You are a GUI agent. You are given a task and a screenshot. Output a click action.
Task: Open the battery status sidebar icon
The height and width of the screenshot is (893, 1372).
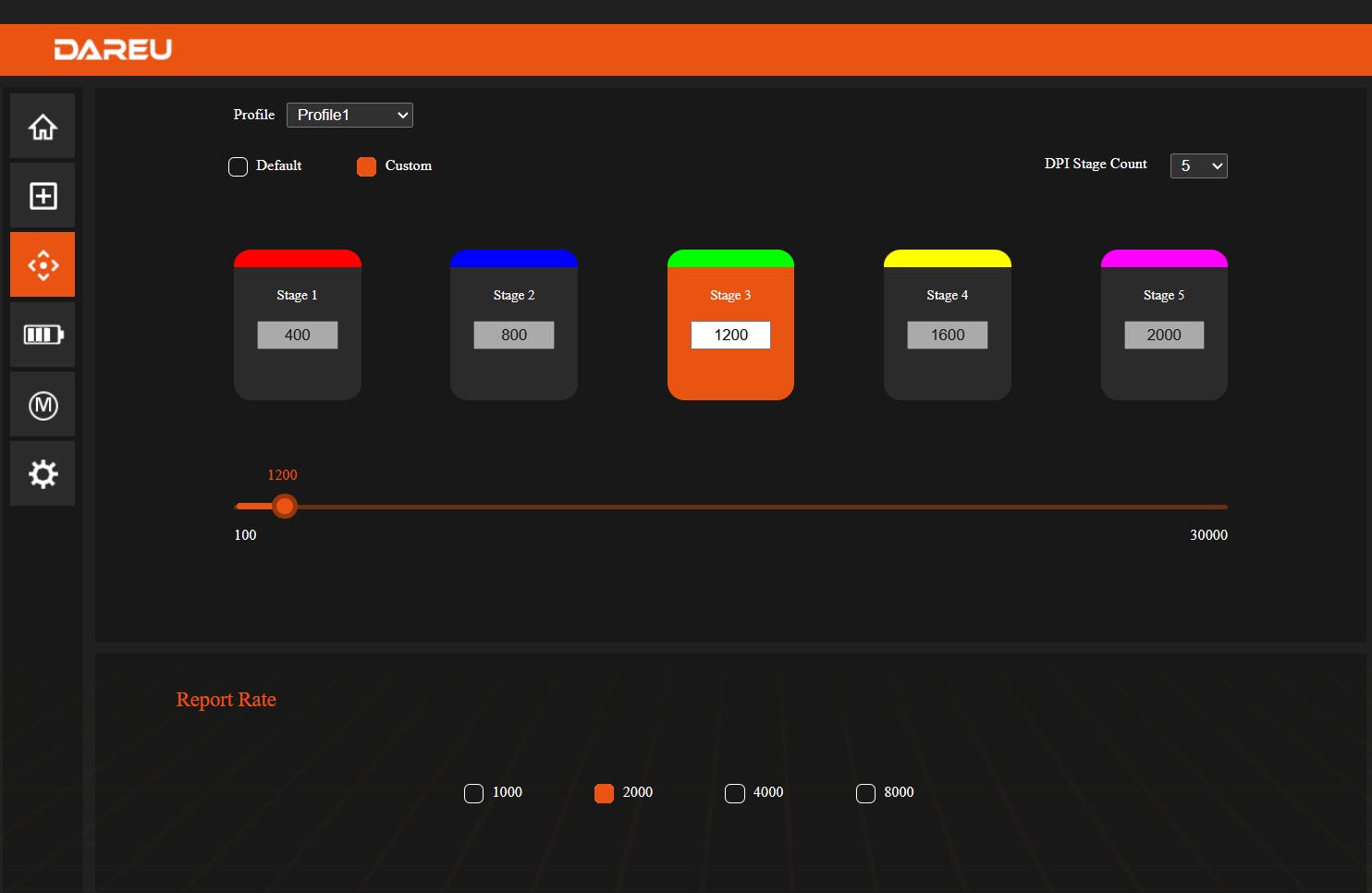click(43, 335)
